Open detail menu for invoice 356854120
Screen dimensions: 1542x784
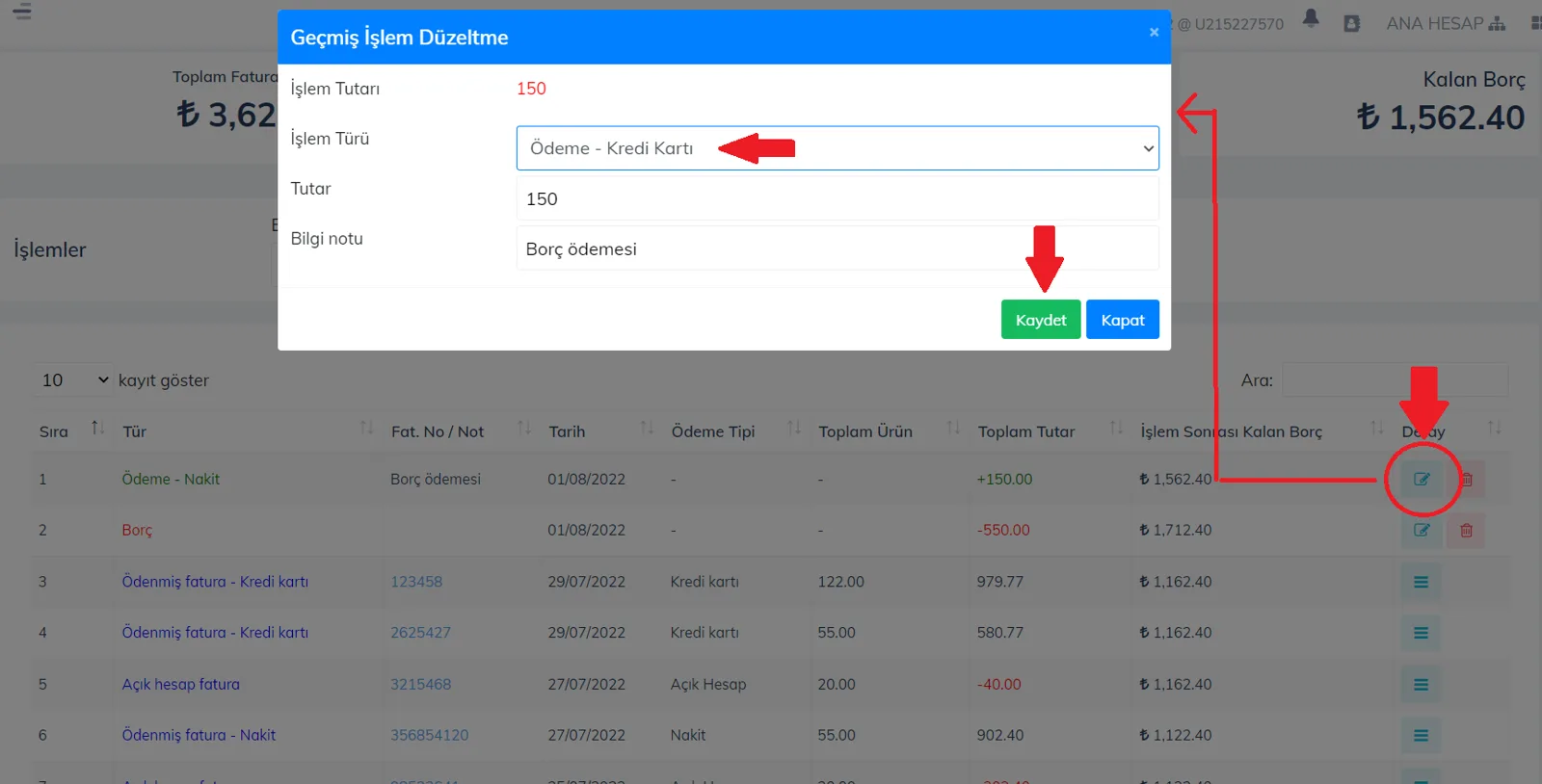point(1421,736)
